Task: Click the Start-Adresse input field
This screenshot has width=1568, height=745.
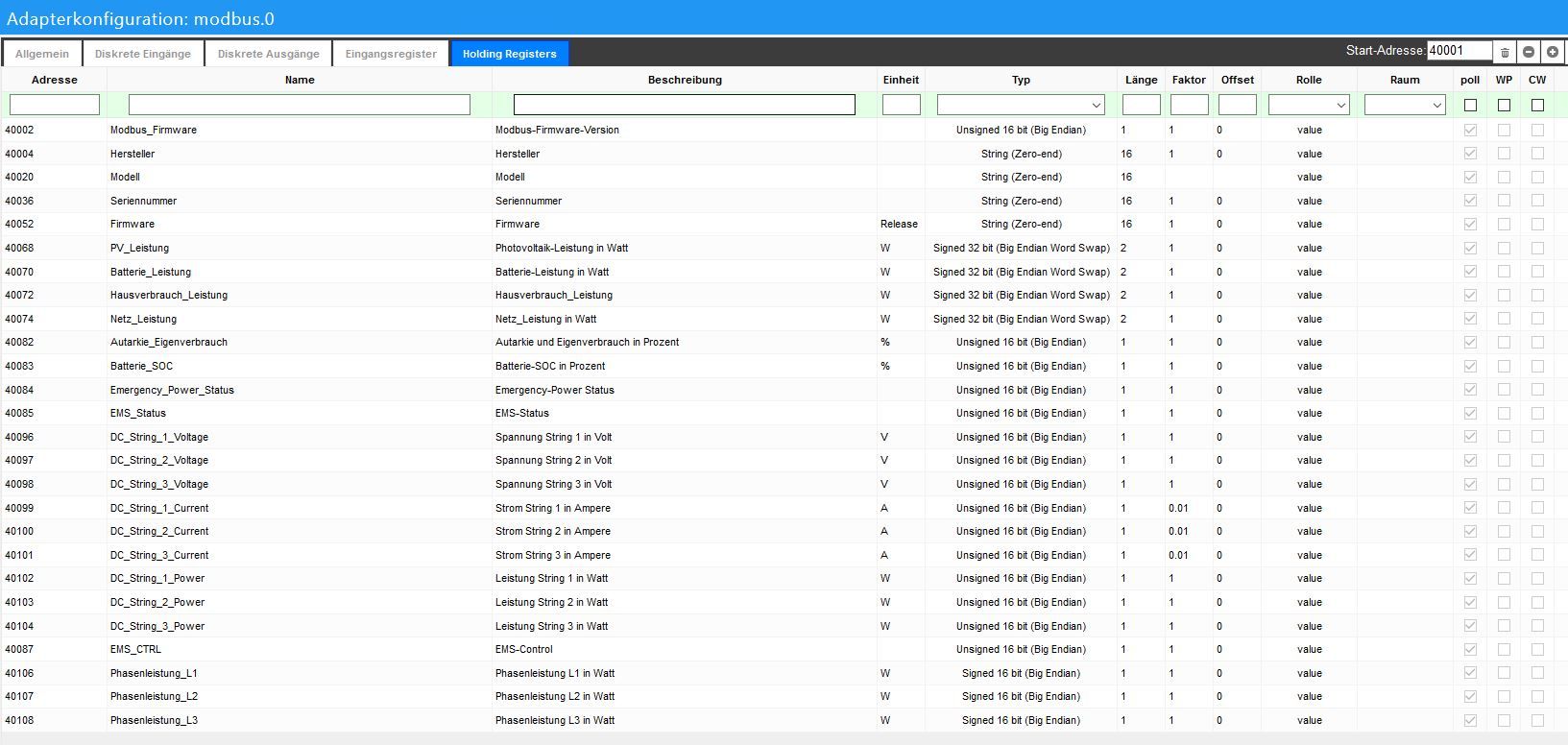Action: tap(1459, 51)
